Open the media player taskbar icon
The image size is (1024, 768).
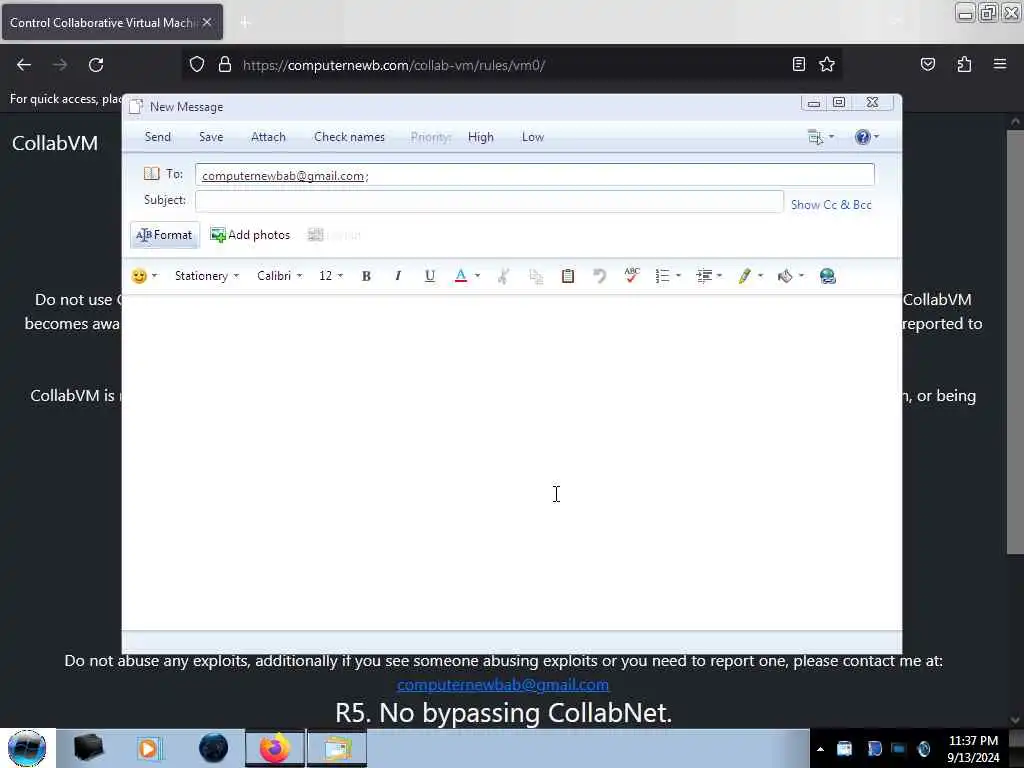pos(148,748)
